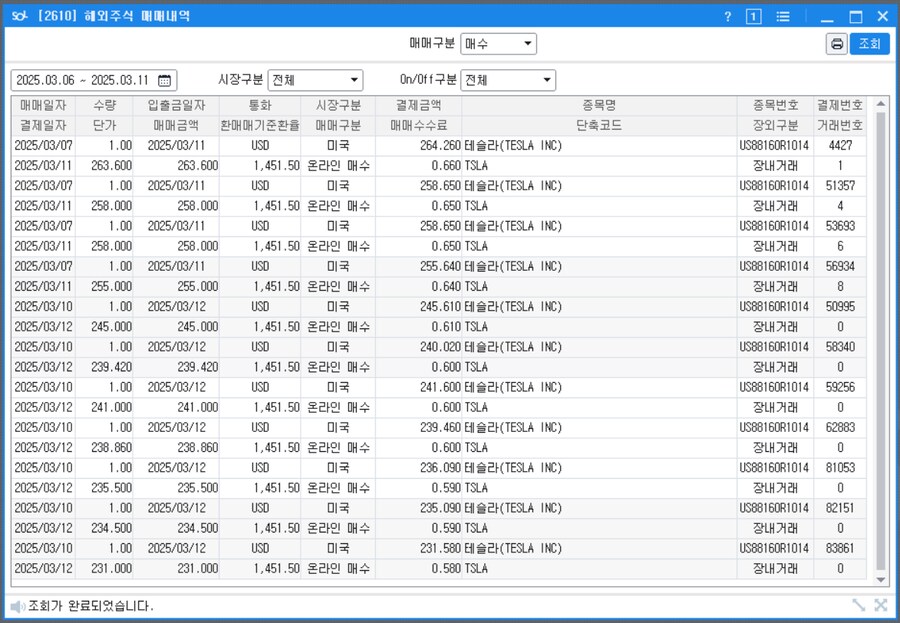
Task: Open the list menu icon in title bar
Action: coord(783,17)
